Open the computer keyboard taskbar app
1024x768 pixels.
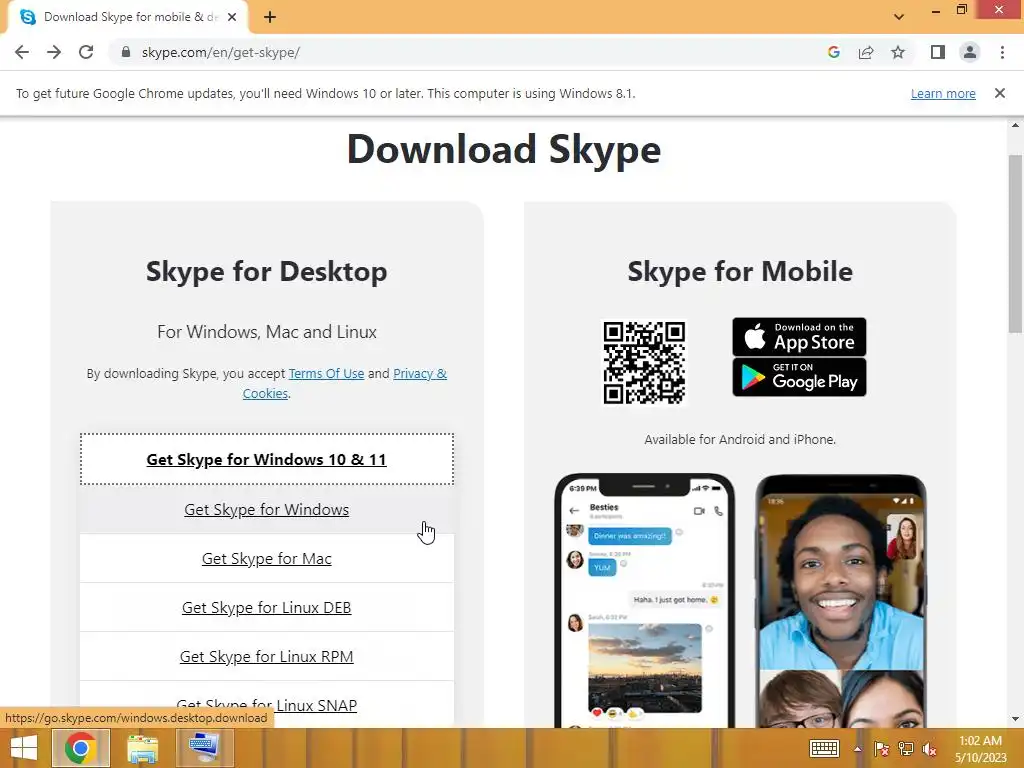click(x=205, y=748)
